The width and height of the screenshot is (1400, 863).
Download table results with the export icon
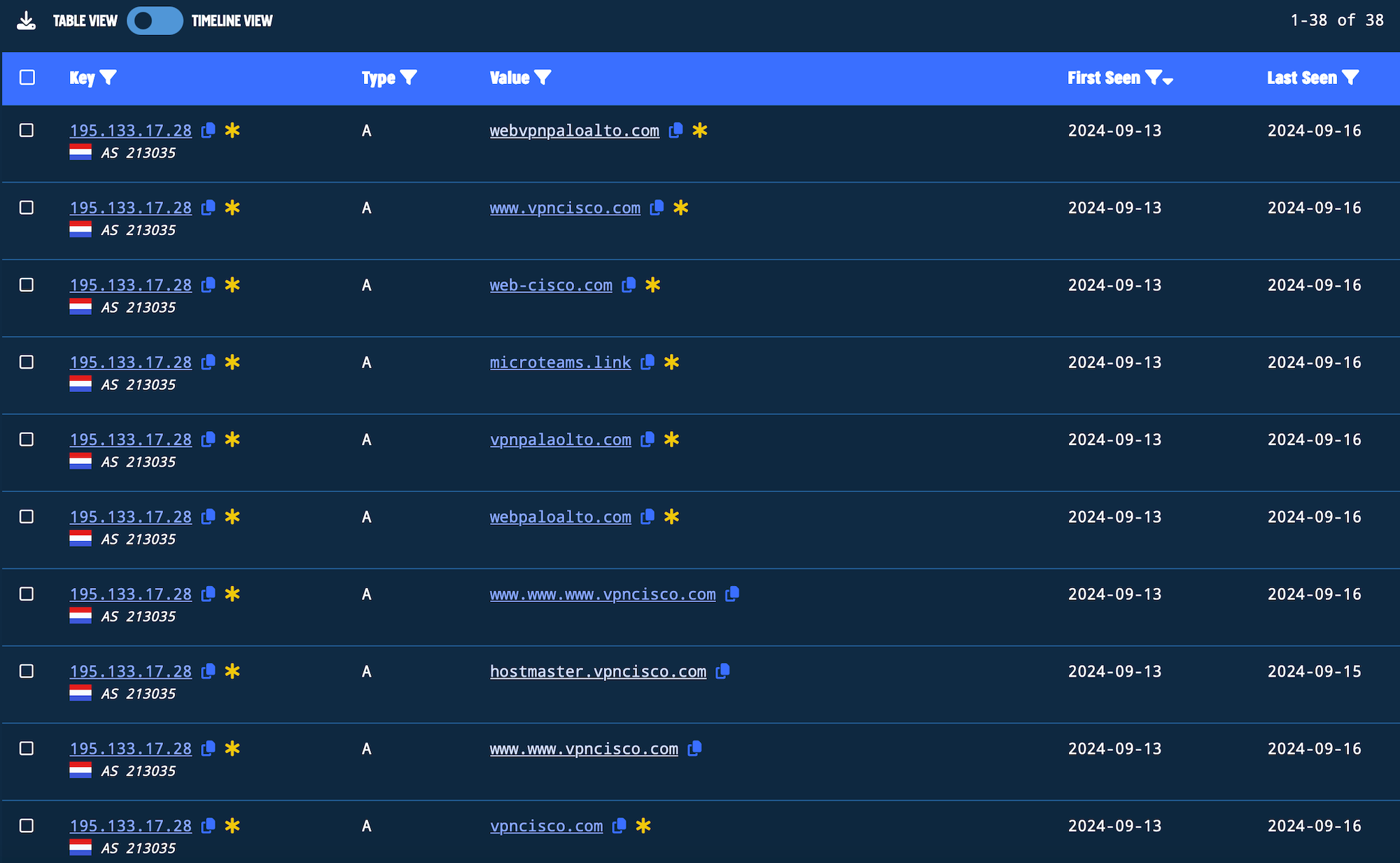tap(26, 20)
